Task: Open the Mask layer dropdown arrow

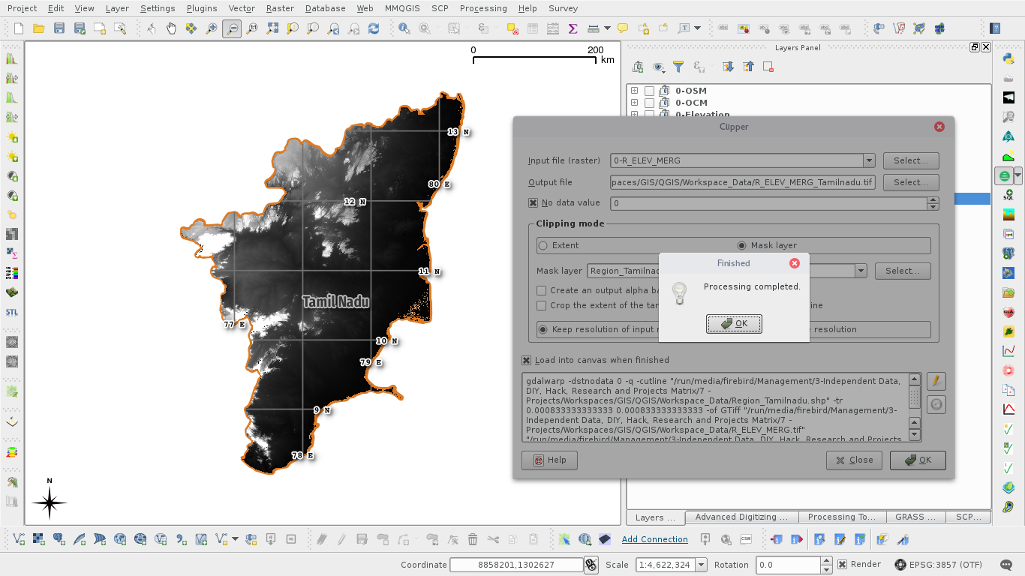Action: 860,271
